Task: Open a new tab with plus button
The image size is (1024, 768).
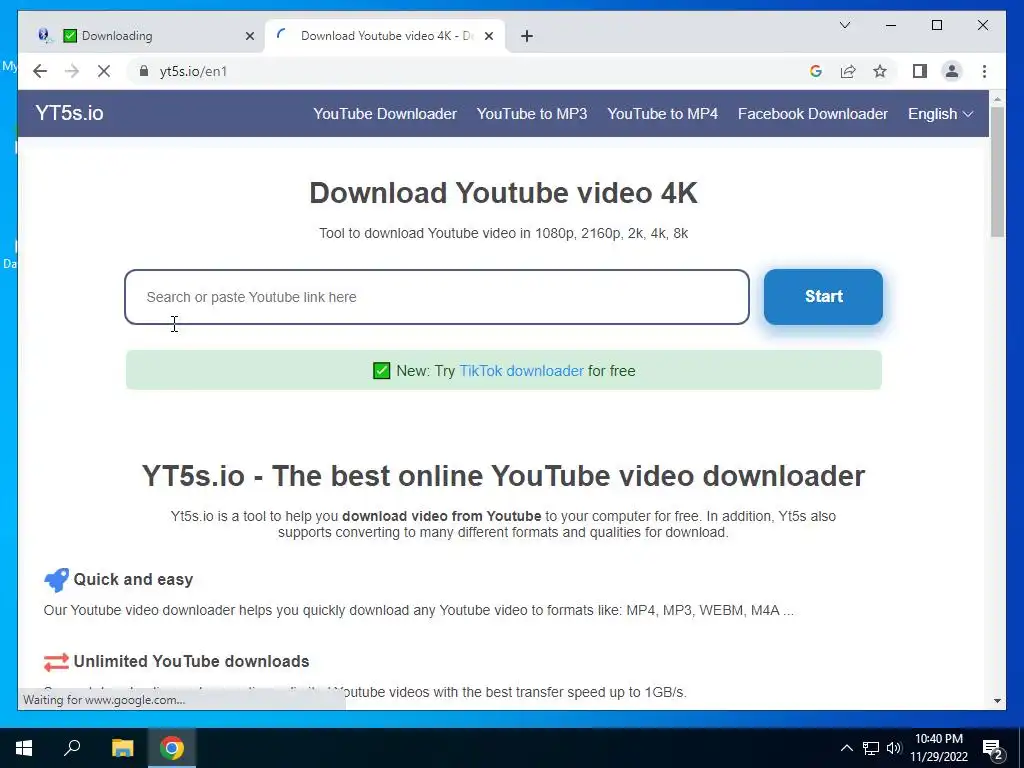Action: pos(527,36)
